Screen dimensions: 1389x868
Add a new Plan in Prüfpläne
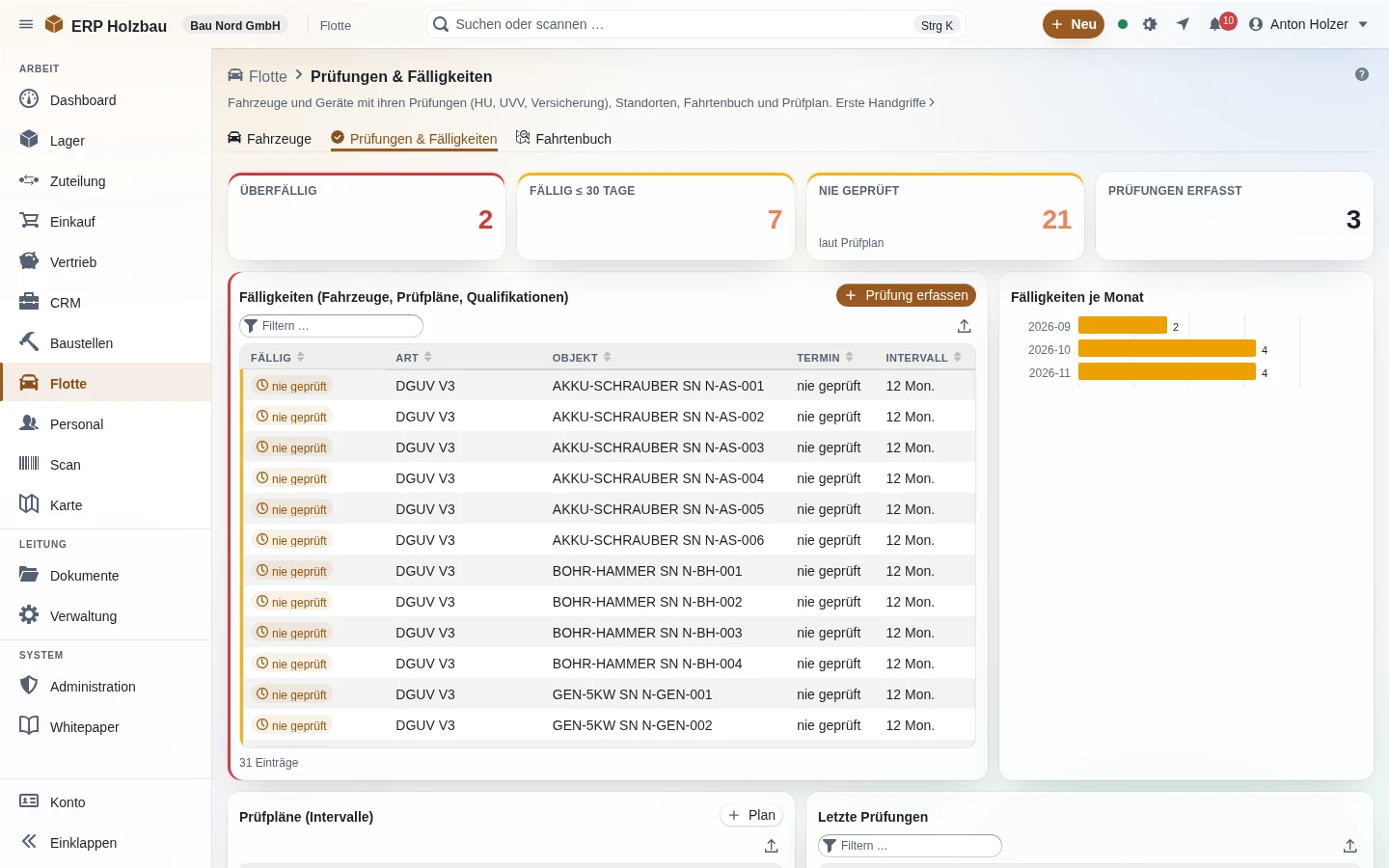tap(751, 815)
